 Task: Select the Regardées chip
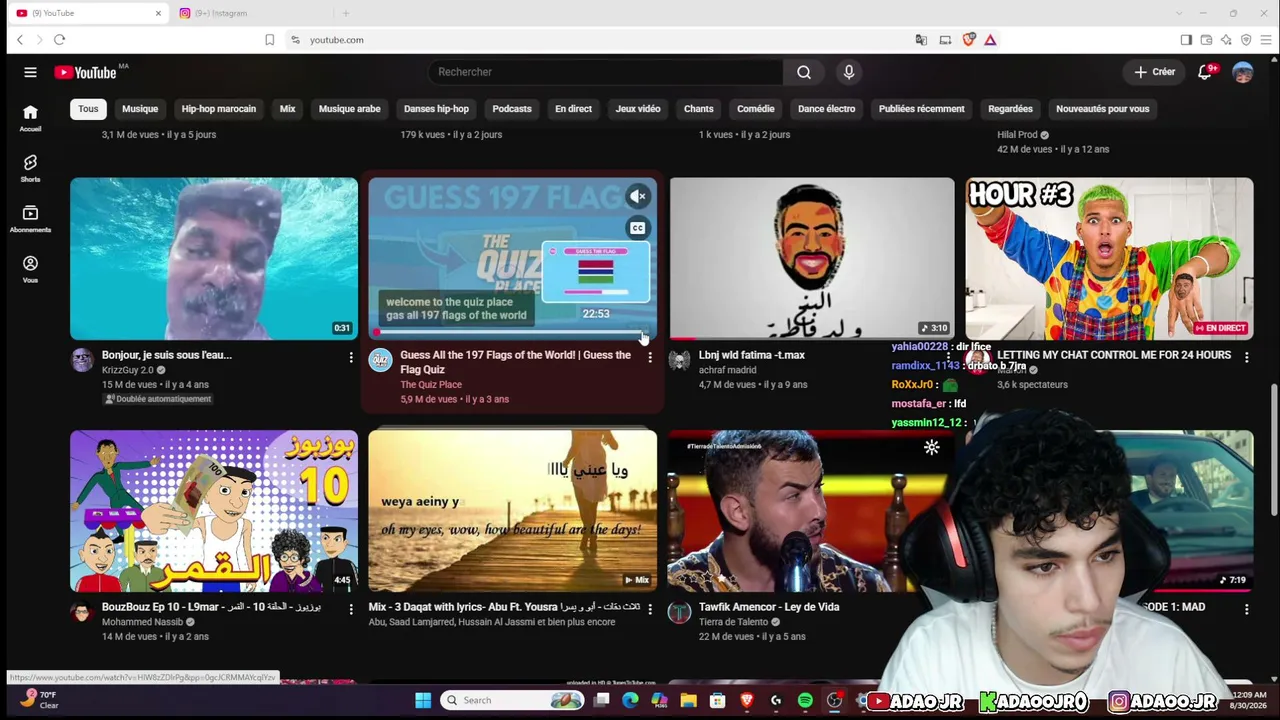[x=1010, y=109]
